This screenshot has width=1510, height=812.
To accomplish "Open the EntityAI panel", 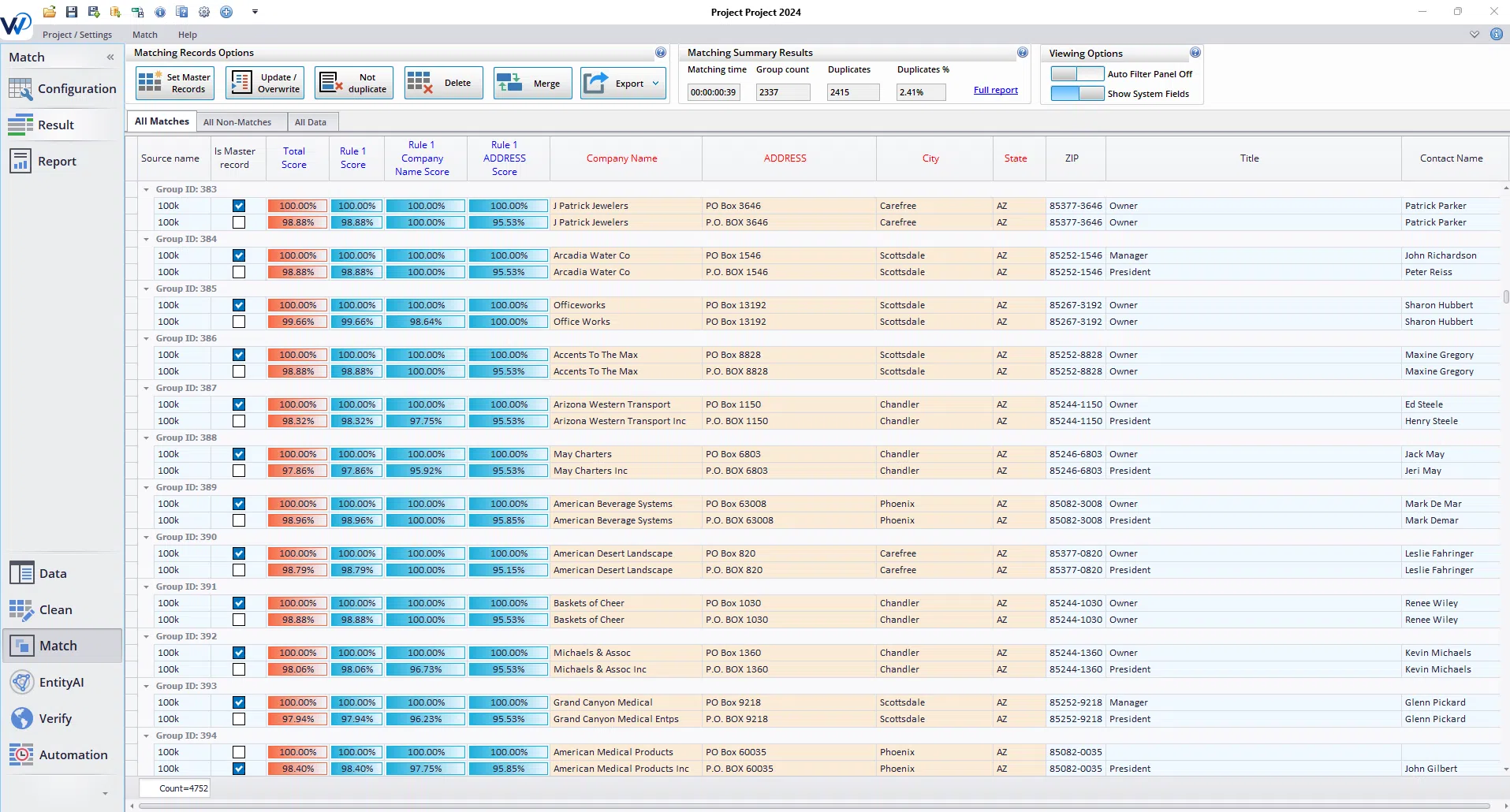I will tap(61, 682).
